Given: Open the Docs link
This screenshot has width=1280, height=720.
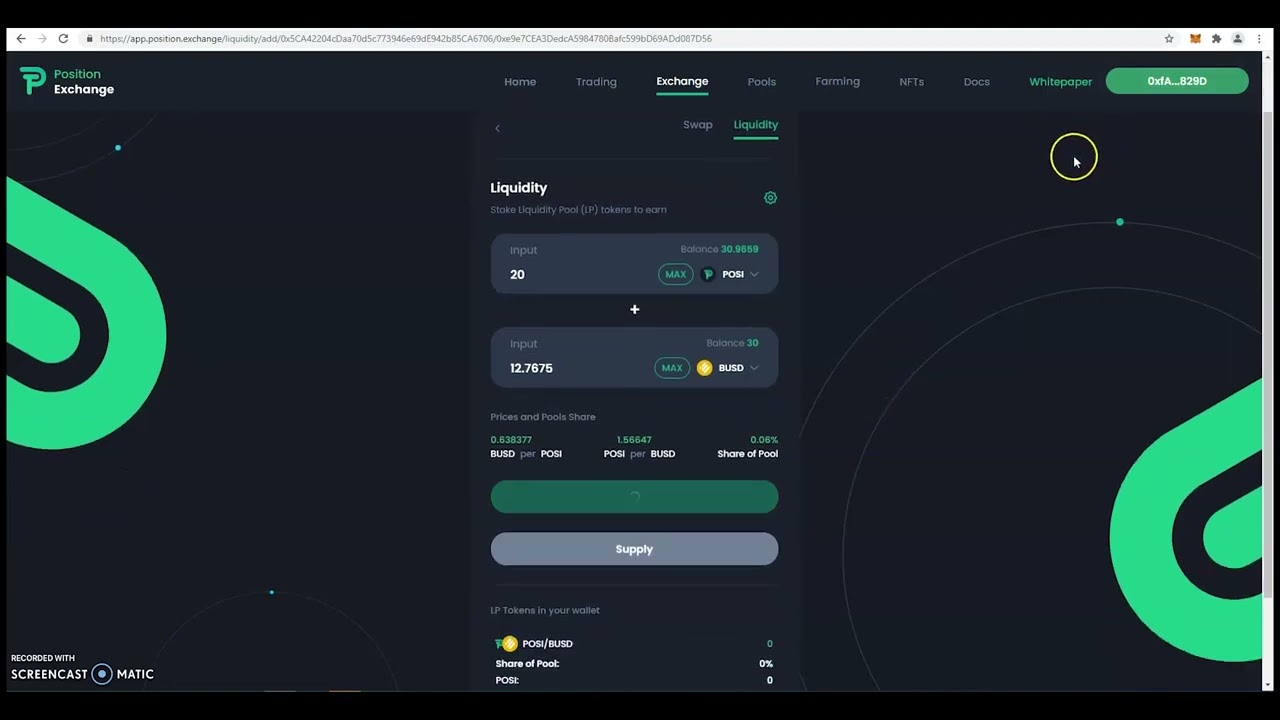Looking at the screenshot, I should tap(976, 82).
